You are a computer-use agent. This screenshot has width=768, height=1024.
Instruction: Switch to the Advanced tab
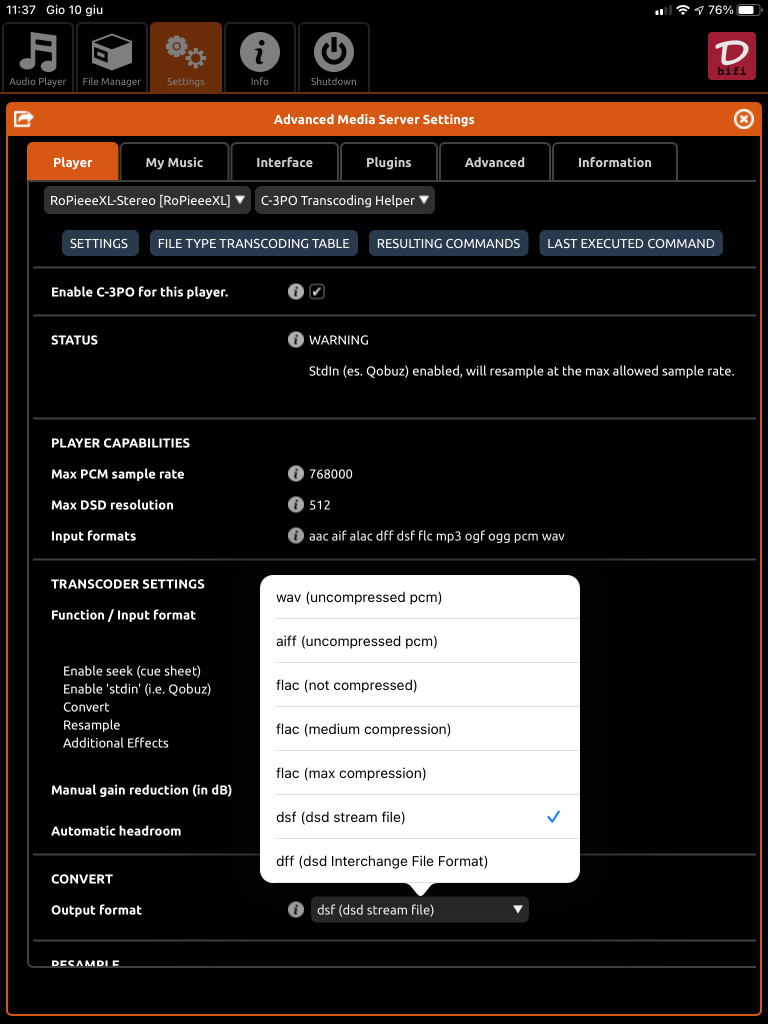click(494, 162)
